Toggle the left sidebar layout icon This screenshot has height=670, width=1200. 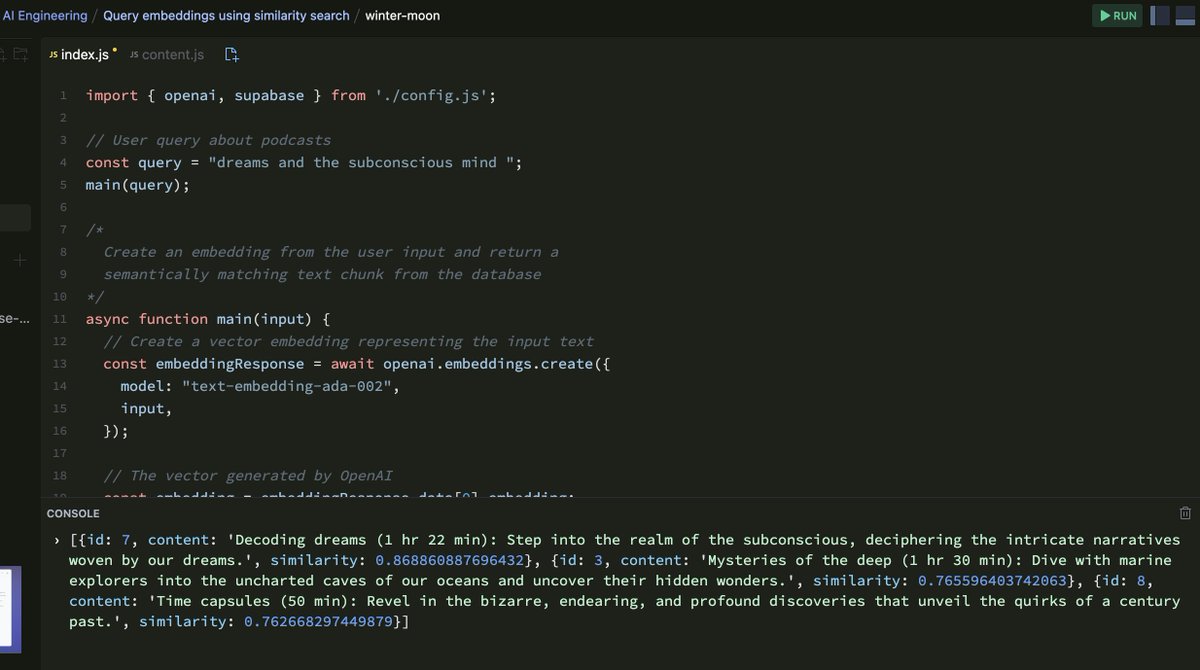(x=1159, y=16)
